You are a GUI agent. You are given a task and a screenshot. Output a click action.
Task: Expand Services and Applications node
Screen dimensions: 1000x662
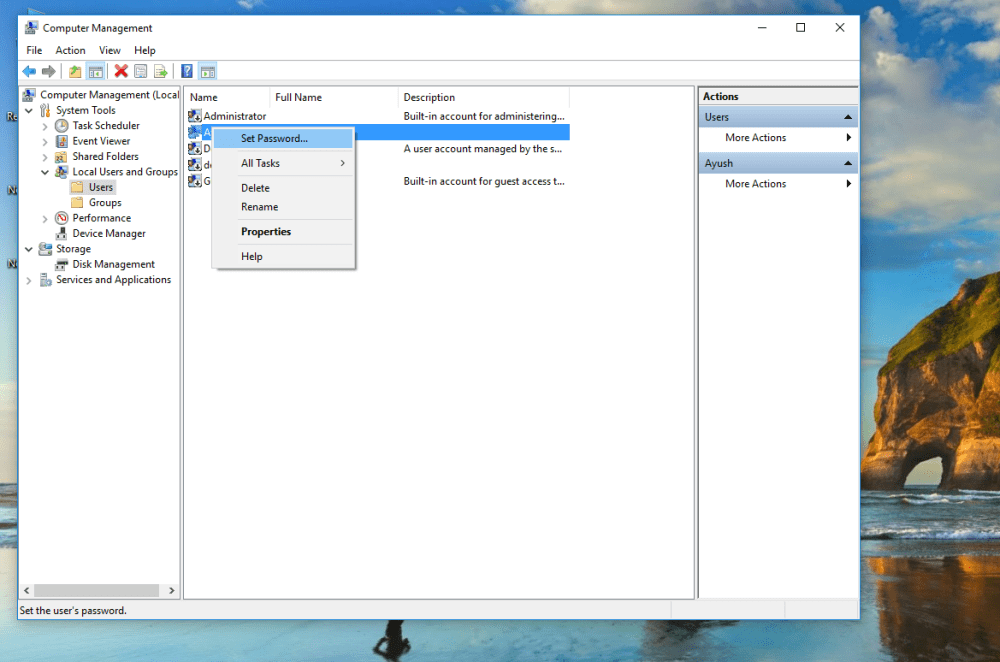(29, 280)
